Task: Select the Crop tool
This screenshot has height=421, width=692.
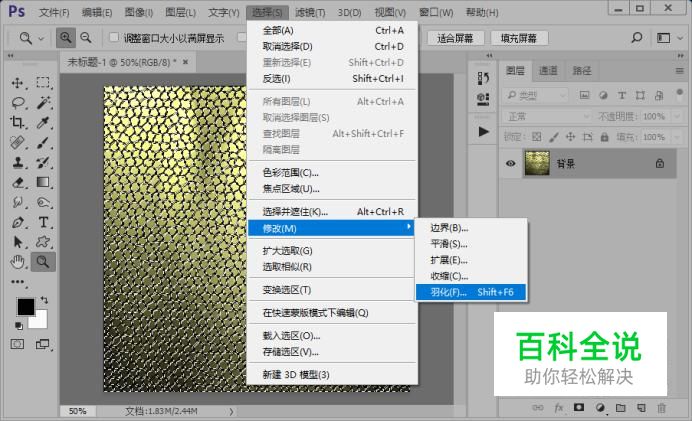Action: pyautogui.click(x=18, y=122)
